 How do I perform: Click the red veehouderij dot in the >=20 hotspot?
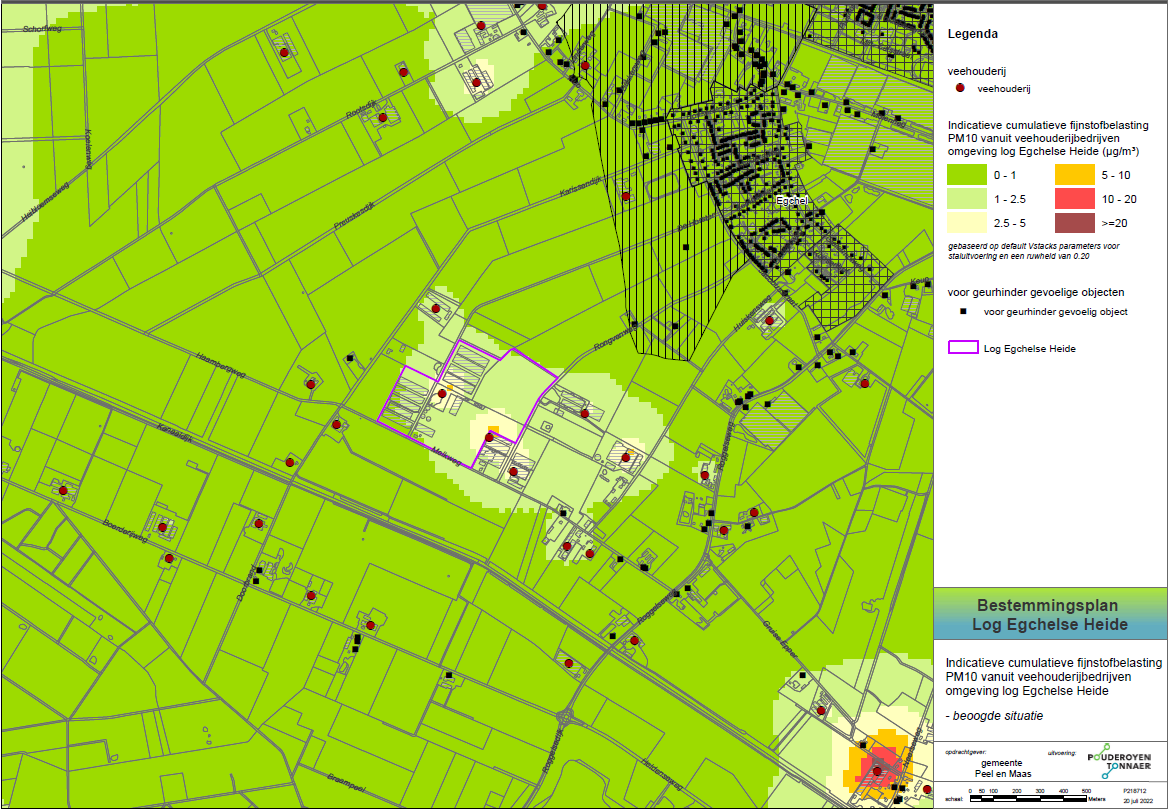point(878,770)
